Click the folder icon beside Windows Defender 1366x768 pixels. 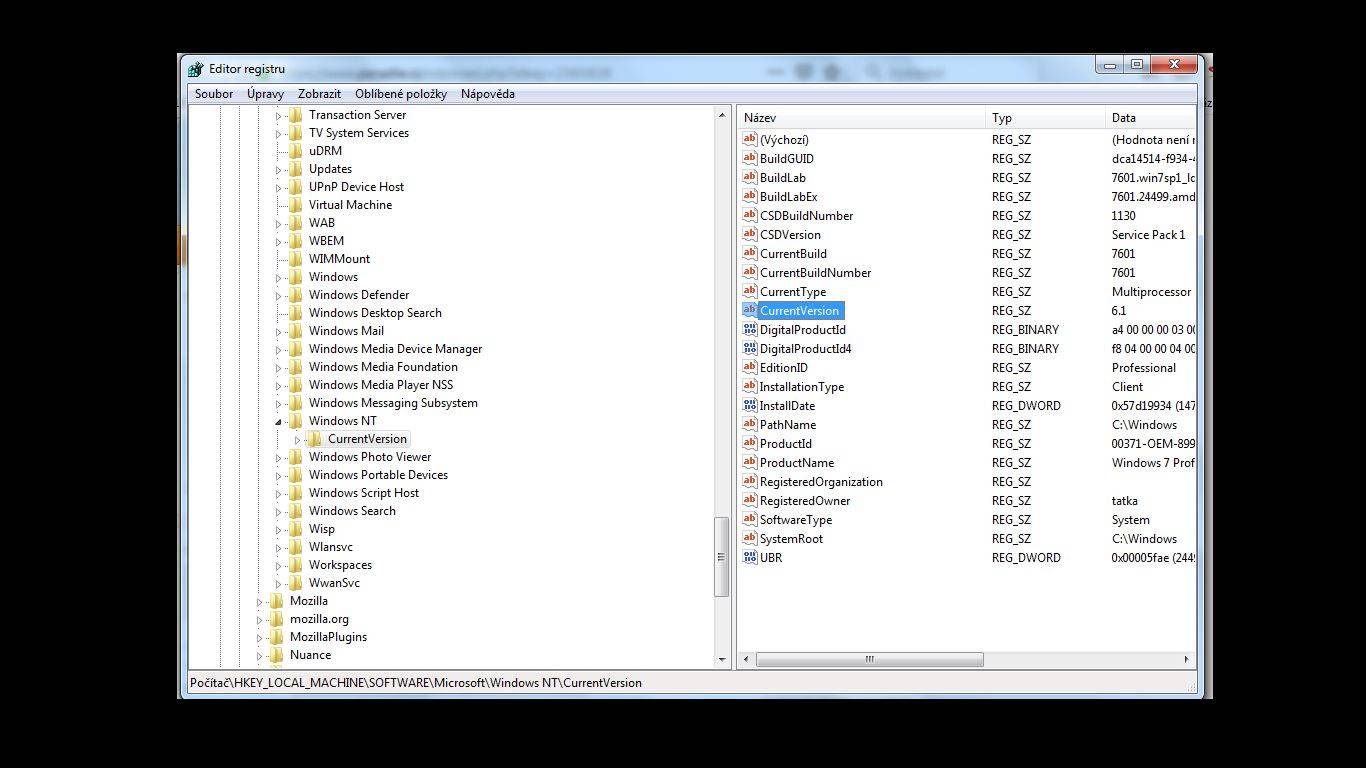(295, 295)
